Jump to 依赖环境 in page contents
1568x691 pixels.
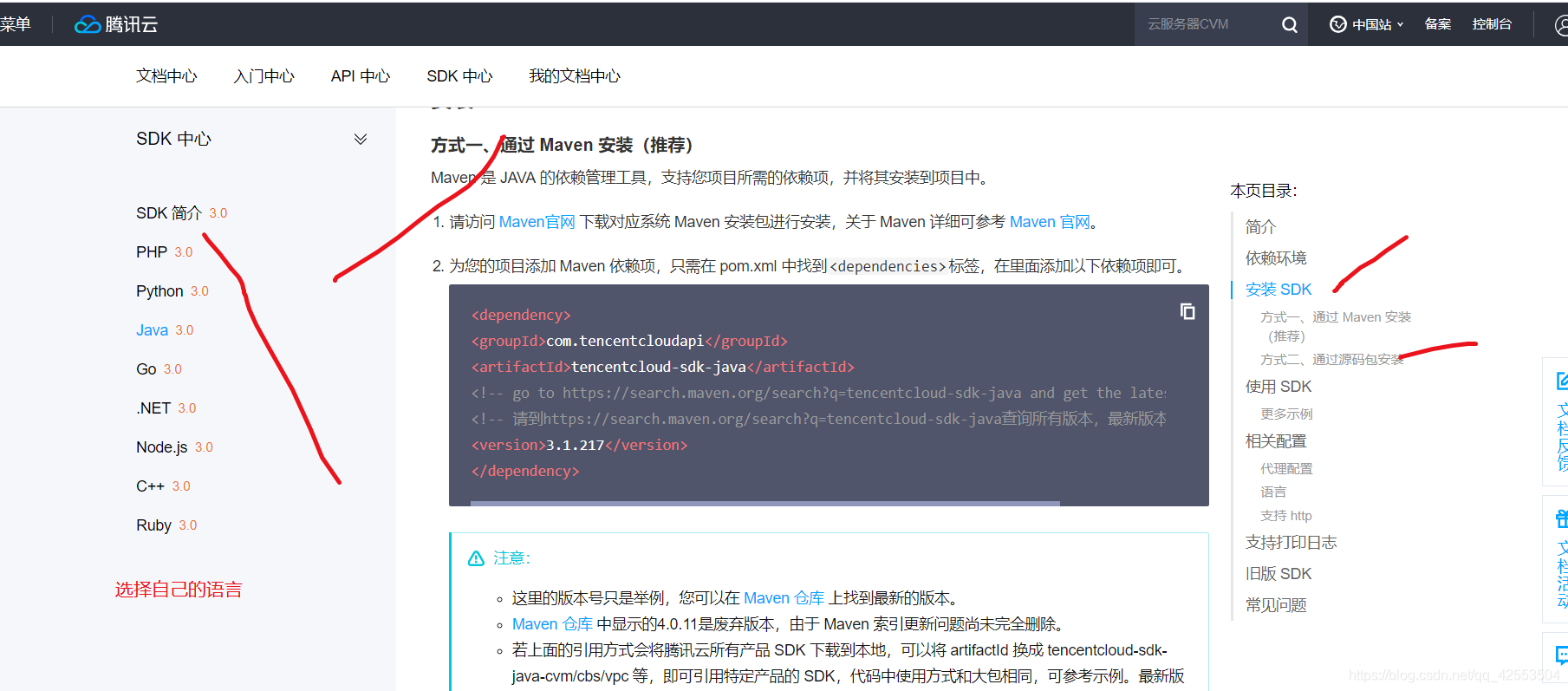(1276, 258)
